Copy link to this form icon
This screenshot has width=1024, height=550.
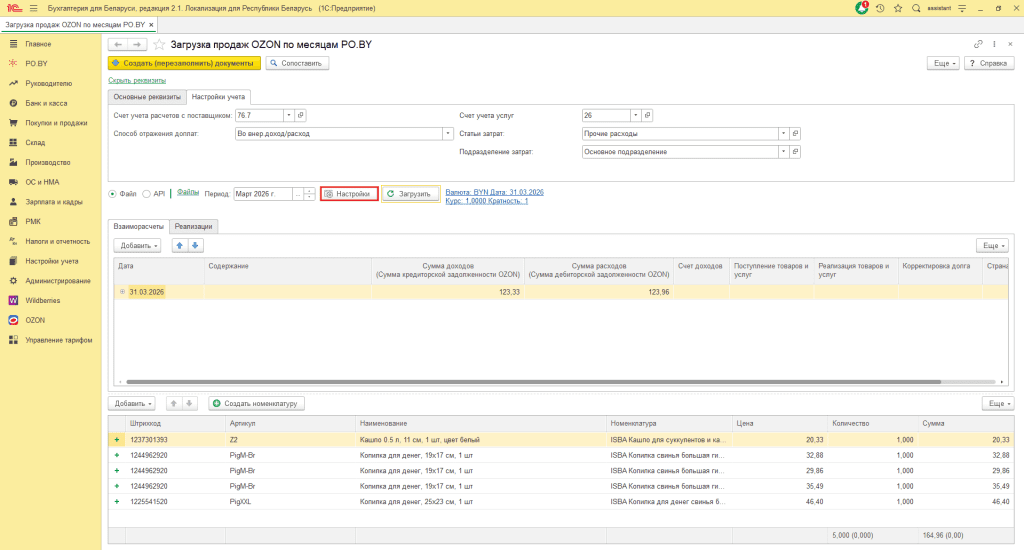pyautogui.click(x=978, y=44)
